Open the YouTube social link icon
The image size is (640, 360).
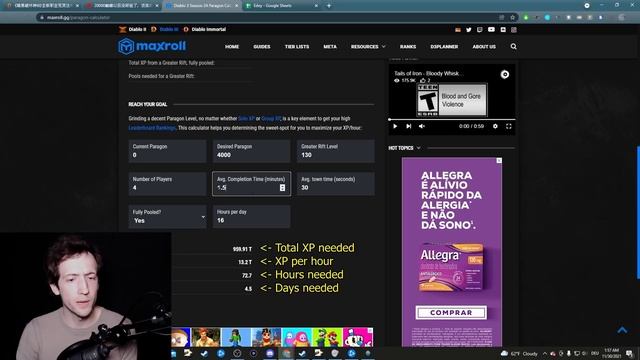tap(491, 30)
